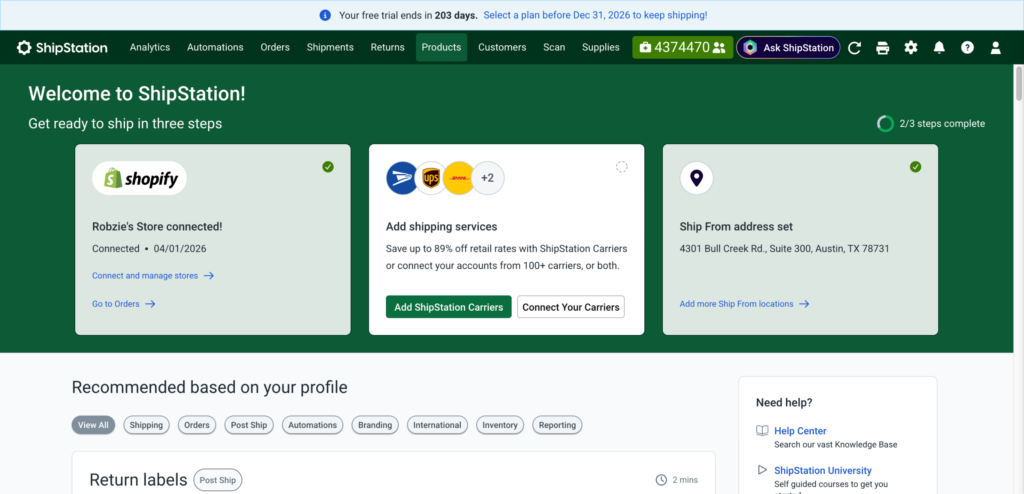Open the ShipStation University link
Screen dimensions: 1024x494
[823, 470]
